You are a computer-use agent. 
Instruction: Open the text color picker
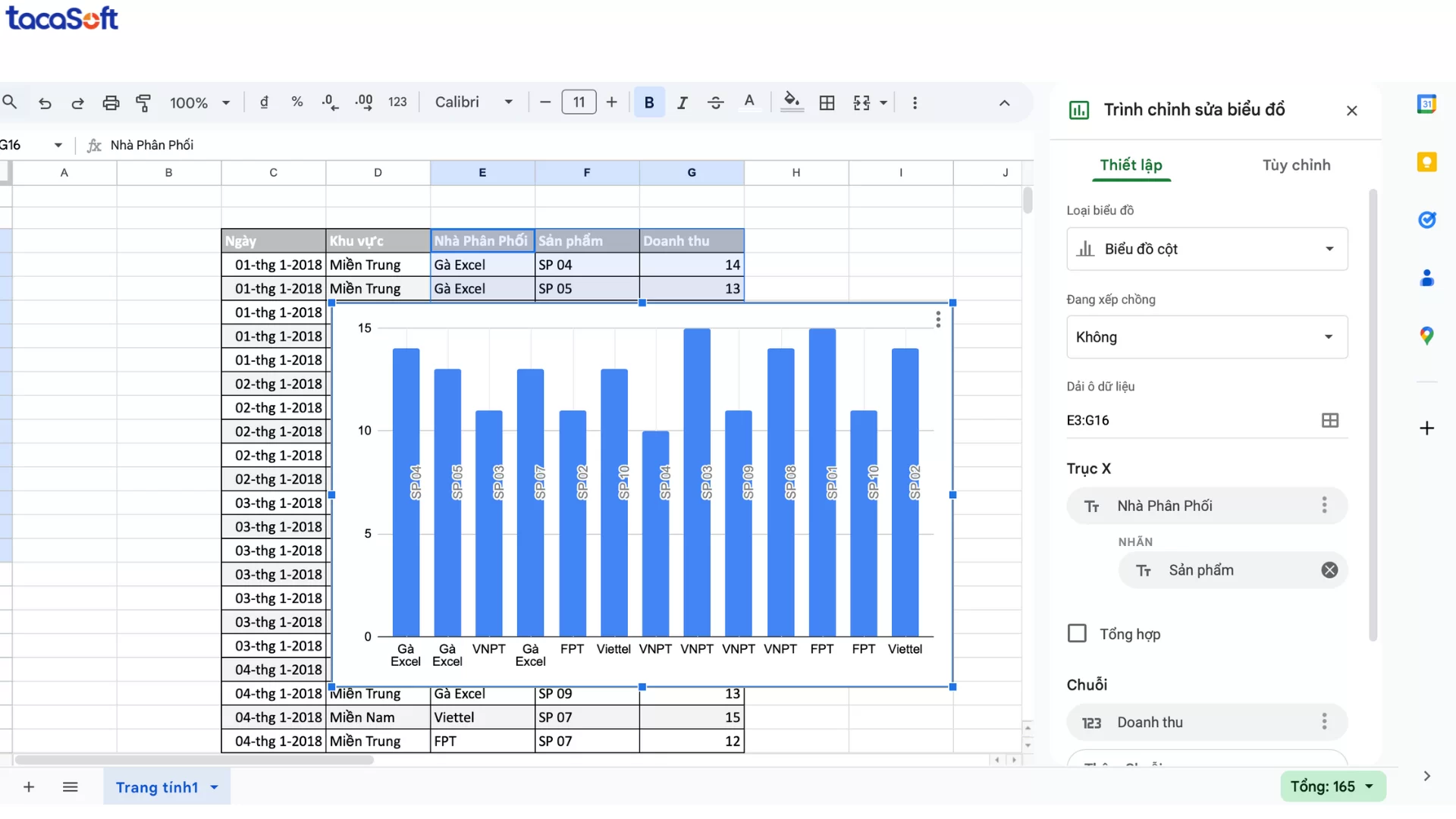(749, 102)
